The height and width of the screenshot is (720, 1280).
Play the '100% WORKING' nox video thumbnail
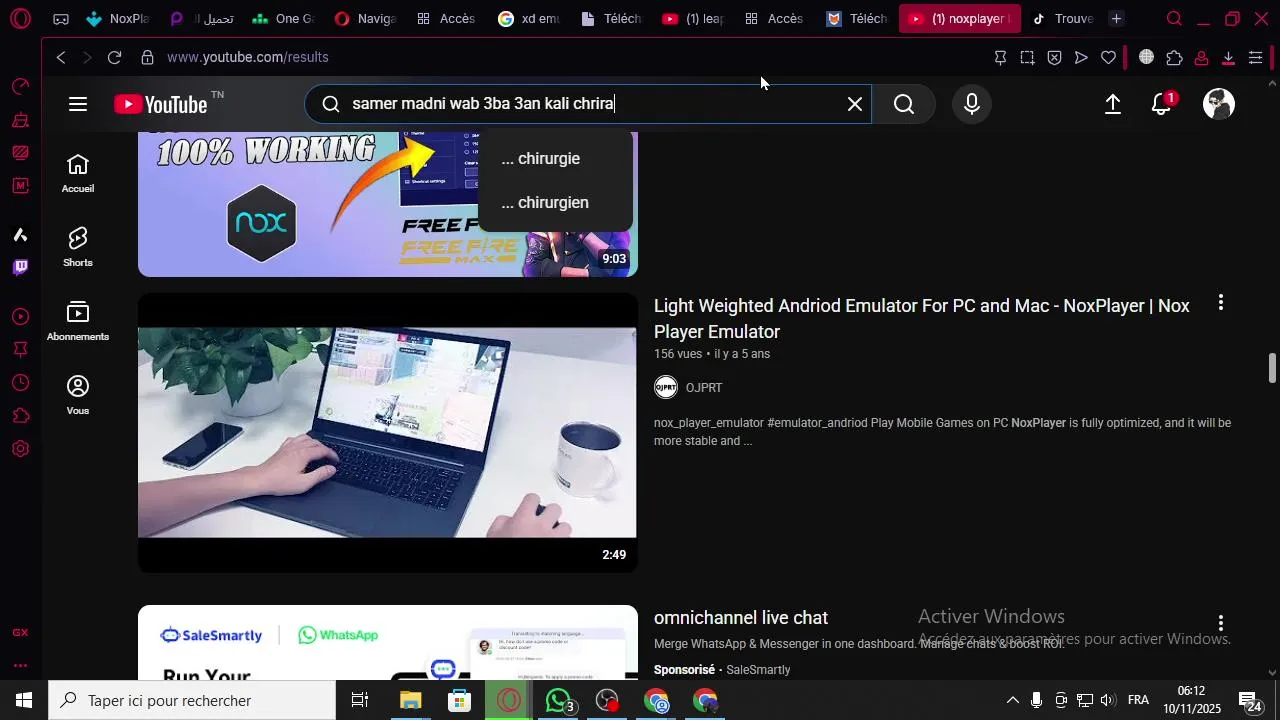(388, 204)
